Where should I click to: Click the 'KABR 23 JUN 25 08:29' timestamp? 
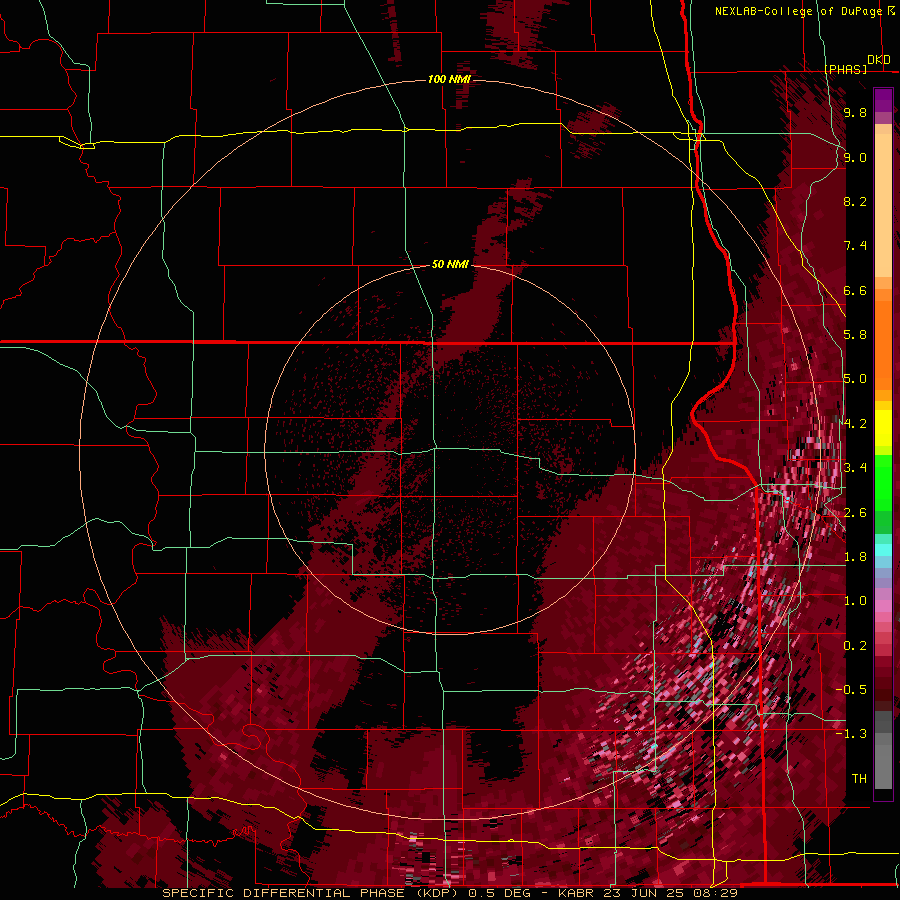click(647, 893)
